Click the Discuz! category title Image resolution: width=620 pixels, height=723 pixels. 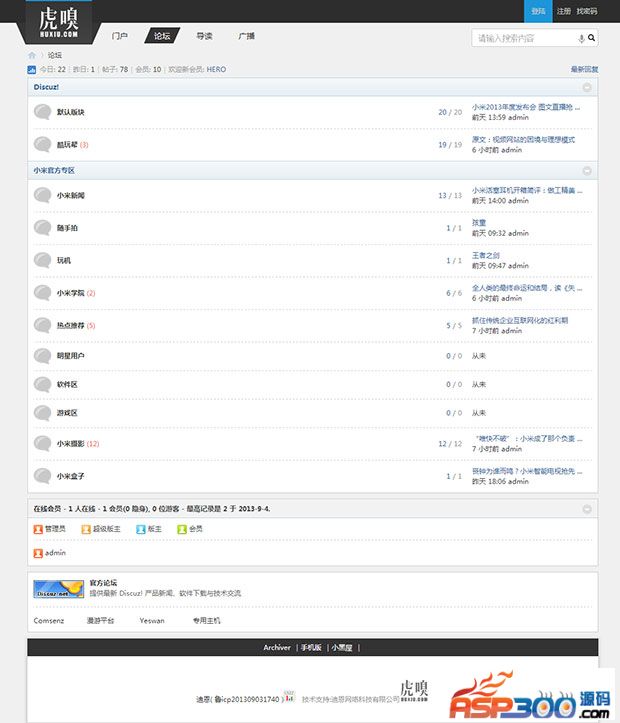46,87
